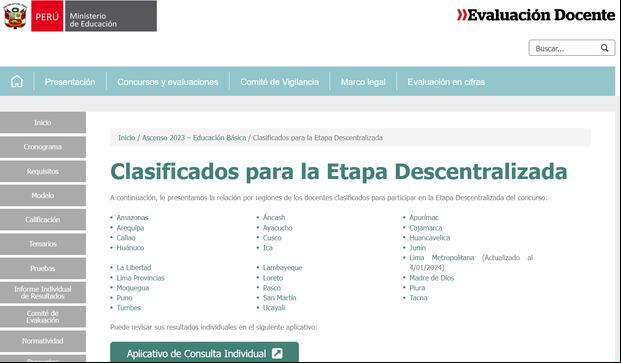Open the Puno region list
The height and width of the screenshot is (363, 621).
(124, 298)
